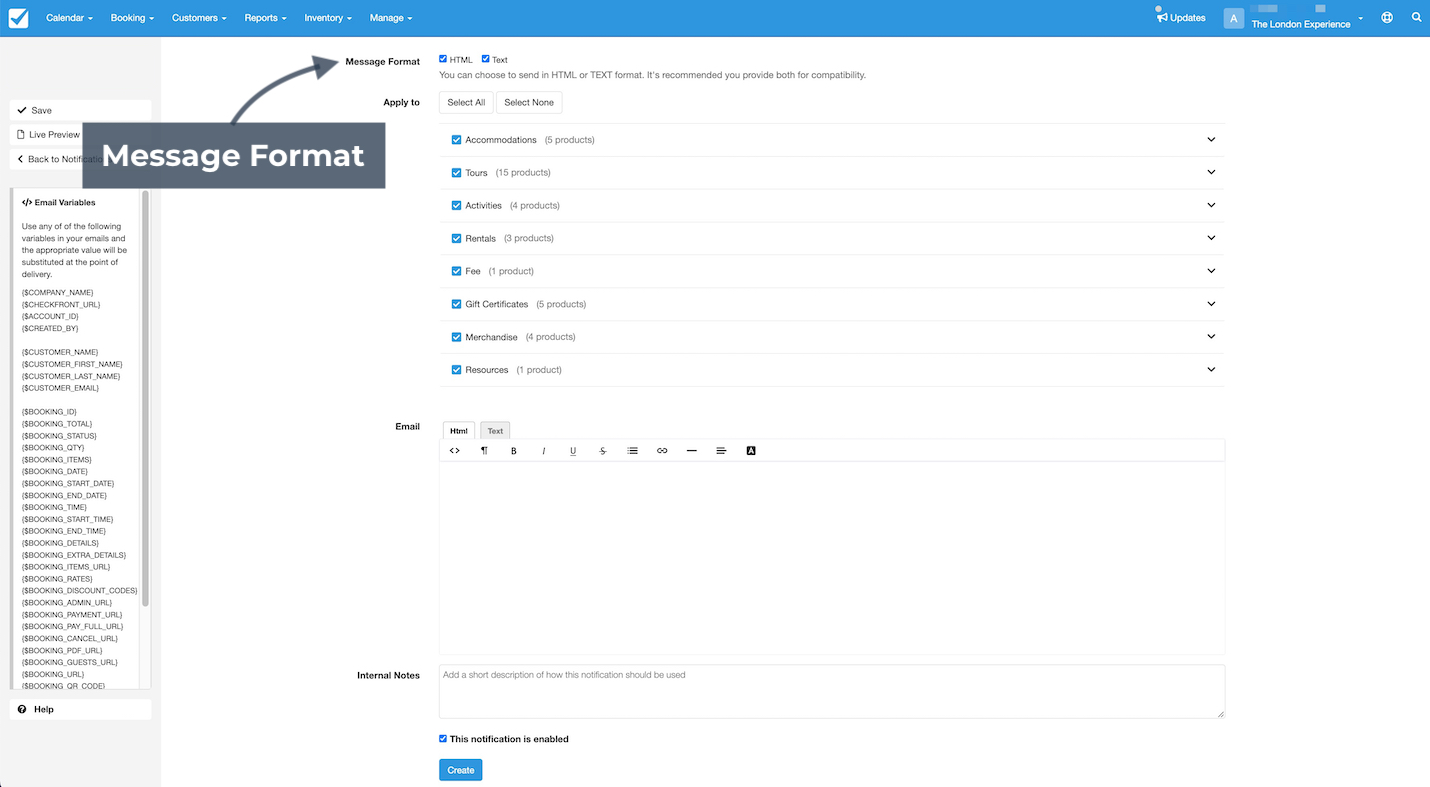Toggle 'This notification is enabled' checkbox
Screen dimensions: 1430x787
tap(443, 739)
